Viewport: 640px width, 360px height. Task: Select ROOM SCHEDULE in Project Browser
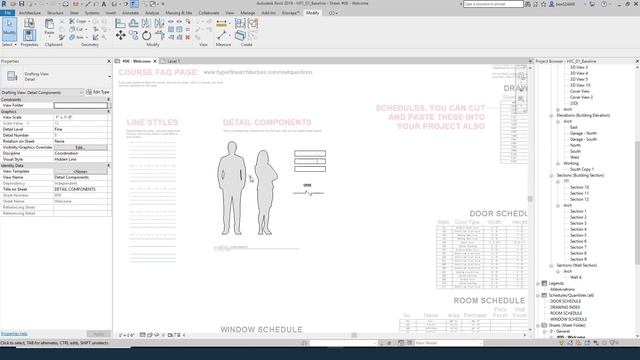[566, 313]
